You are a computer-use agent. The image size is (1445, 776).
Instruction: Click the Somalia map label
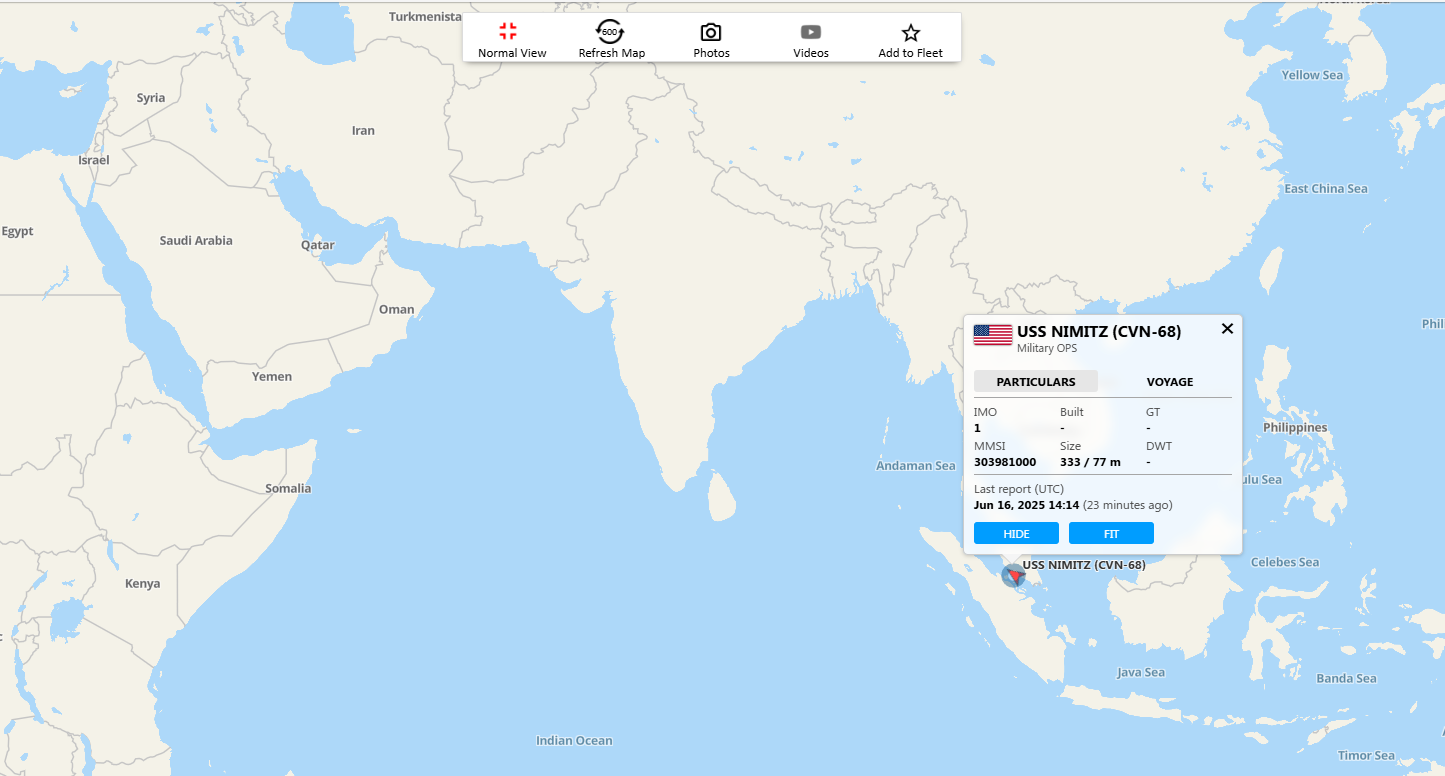click(288, 488)
